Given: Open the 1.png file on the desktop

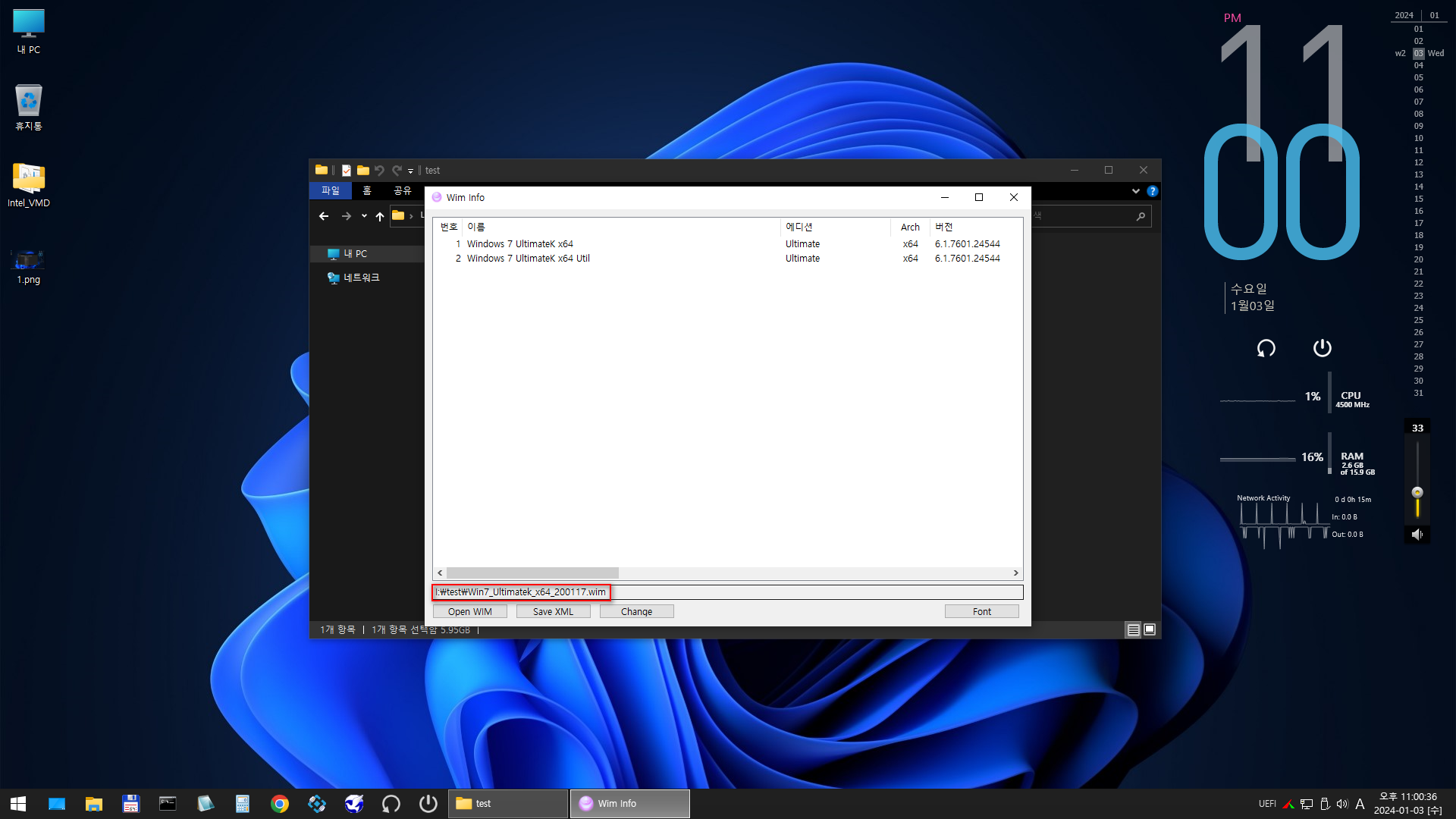Looking at the screenshot, I should (29, 266).
